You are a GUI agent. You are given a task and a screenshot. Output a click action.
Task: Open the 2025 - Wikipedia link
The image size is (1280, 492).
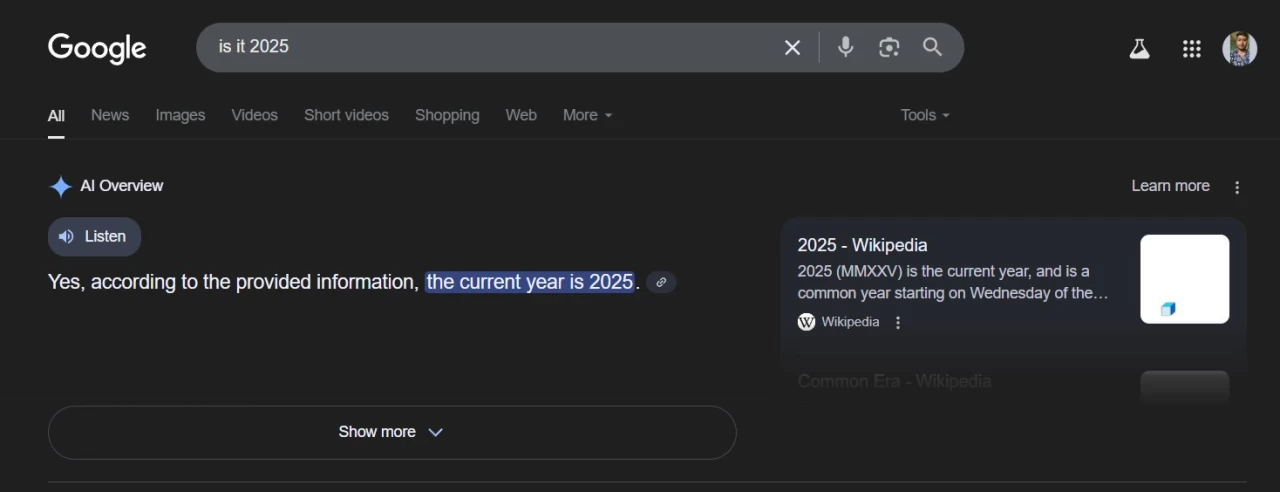(862, 245)
